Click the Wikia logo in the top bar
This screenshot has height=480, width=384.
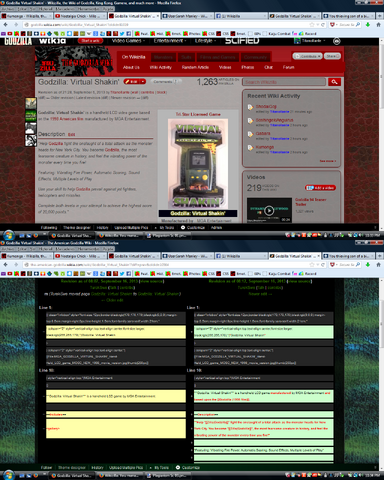pos(52,41)
